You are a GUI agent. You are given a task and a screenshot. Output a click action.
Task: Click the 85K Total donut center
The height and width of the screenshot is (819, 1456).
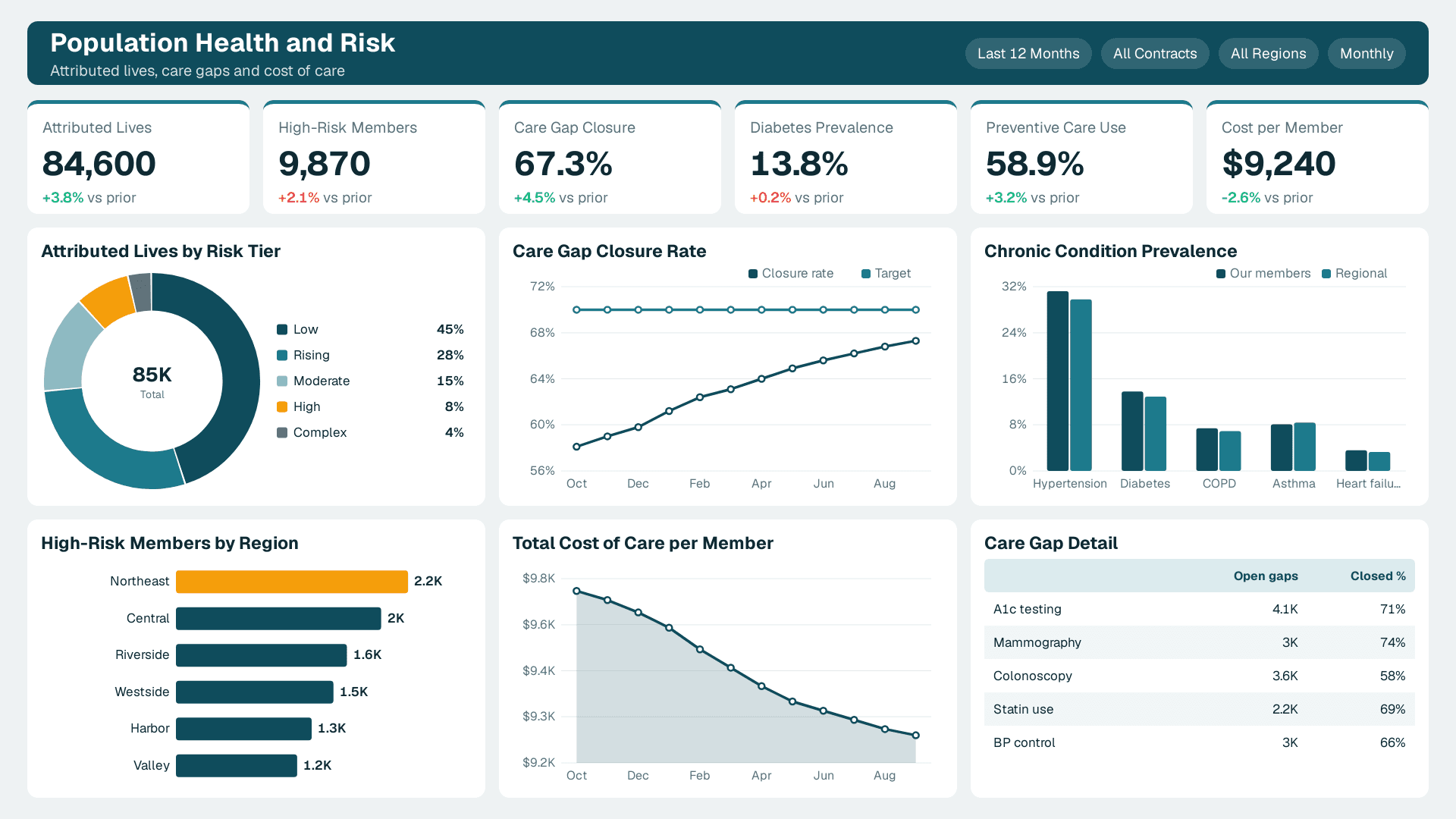pos(152,381)
